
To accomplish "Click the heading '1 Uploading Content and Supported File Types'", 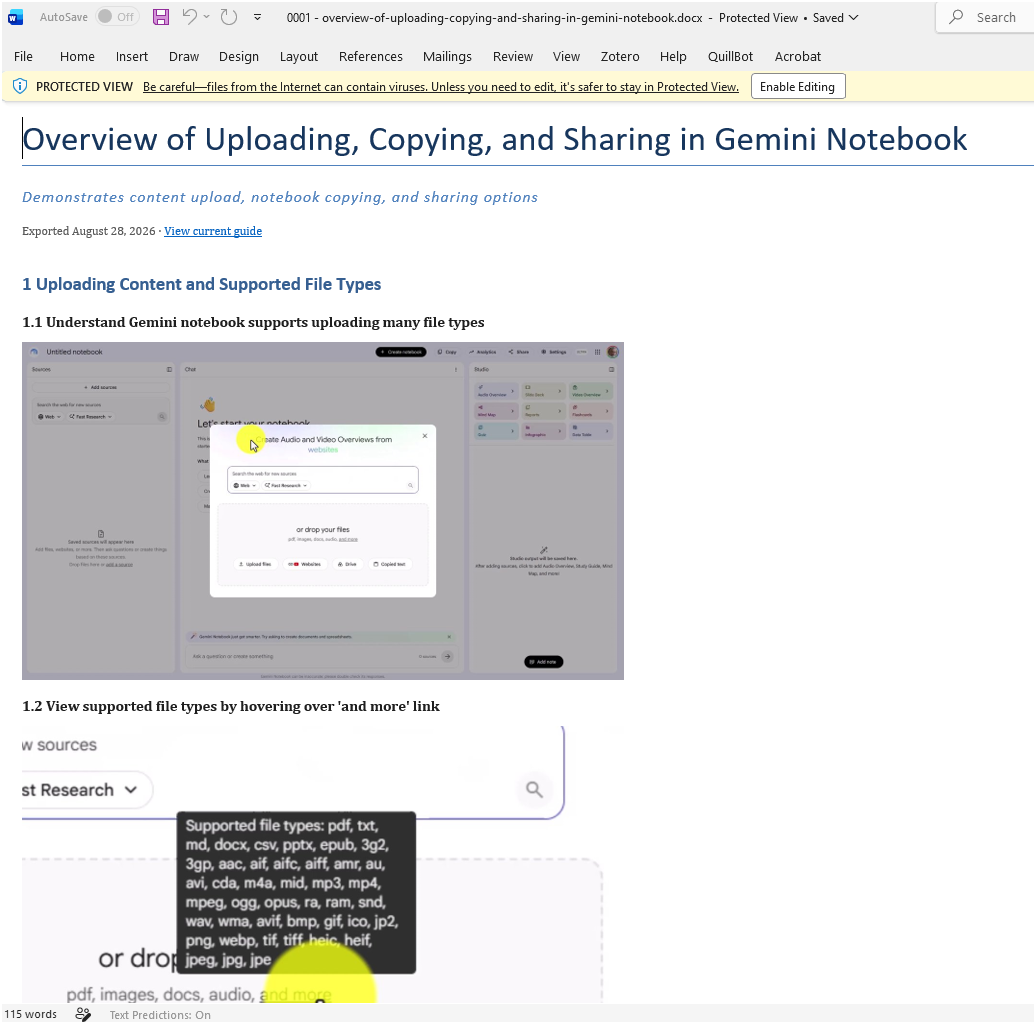I will coord(202,284).
